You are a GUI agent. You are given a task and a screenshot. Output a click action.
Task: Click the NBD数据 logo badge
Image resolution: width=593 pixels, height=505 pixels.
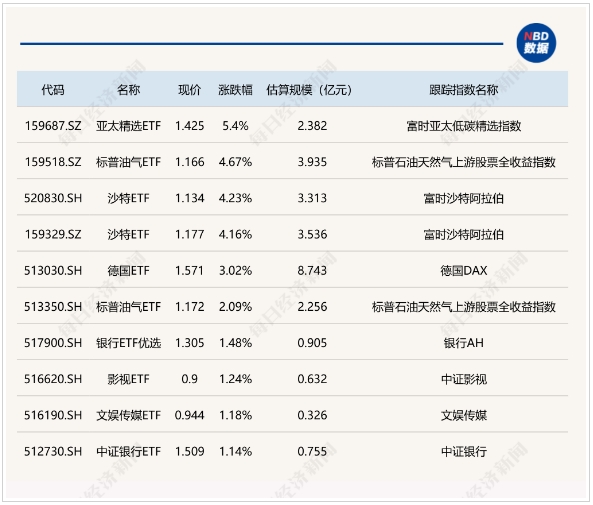536,43
